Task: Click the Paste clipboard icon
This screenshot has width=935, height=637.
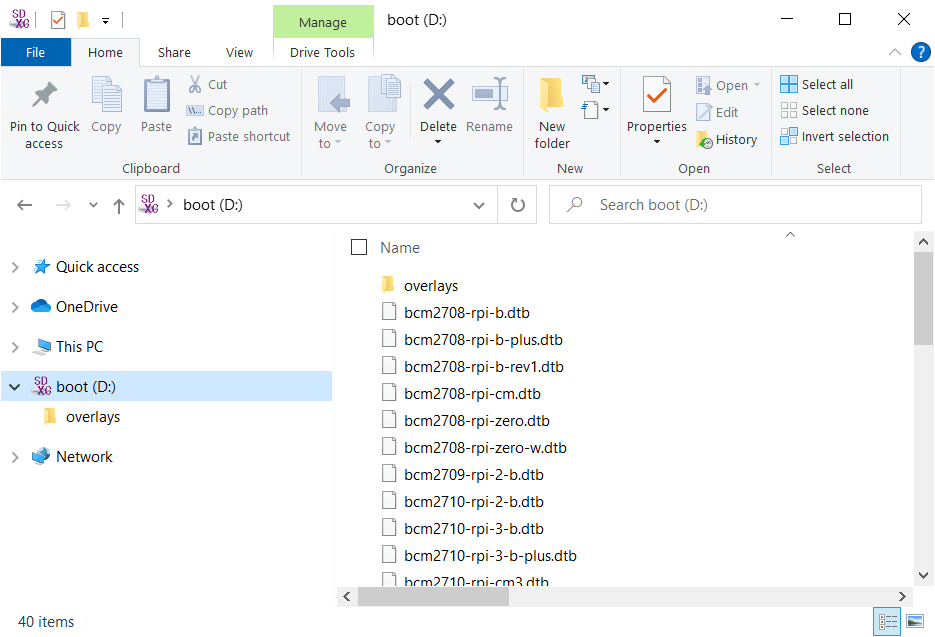Action: [156, 94]
